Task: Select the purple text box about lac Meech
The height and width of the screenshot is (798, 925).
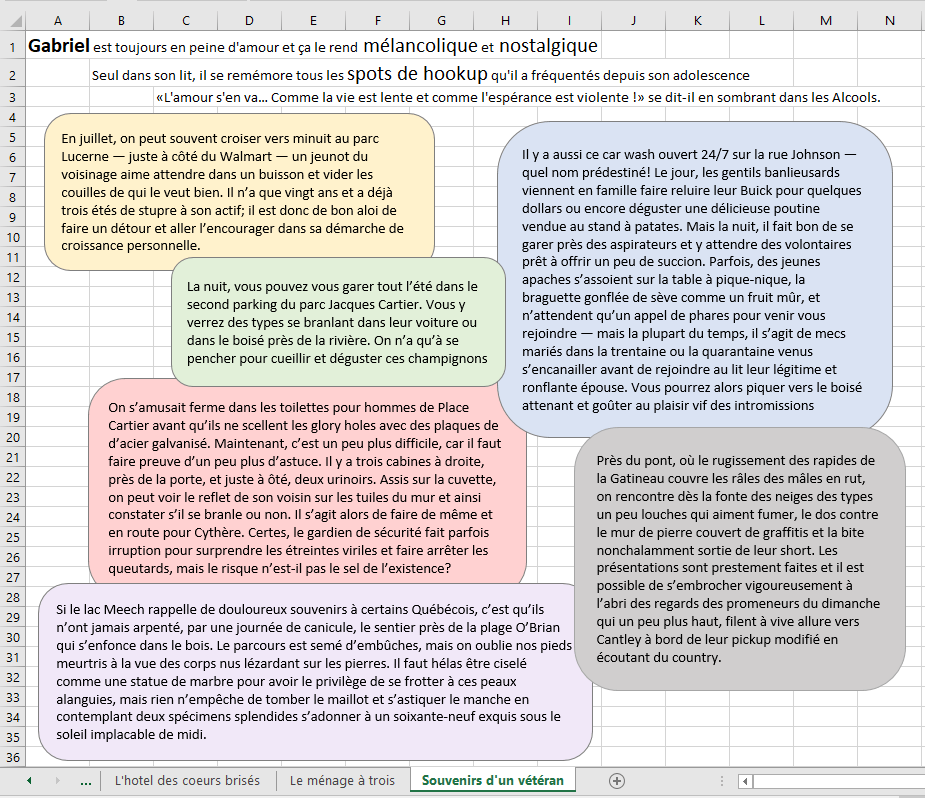Action: point(315,671)
